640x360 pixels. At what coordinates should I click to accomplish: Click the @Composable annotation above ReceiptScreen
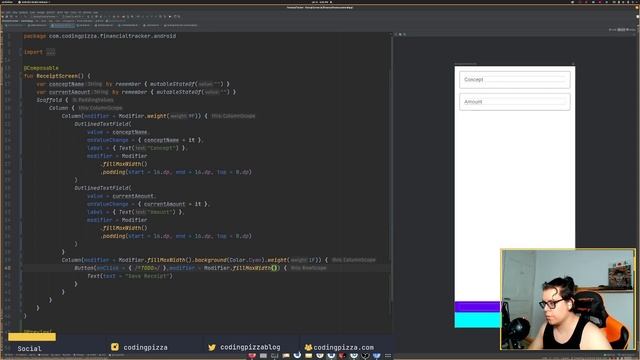41,68
